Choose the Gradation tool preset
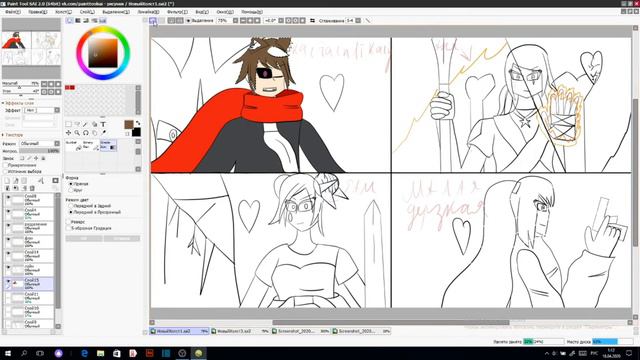Screen dimensions: 640x360 coord(108,145)
